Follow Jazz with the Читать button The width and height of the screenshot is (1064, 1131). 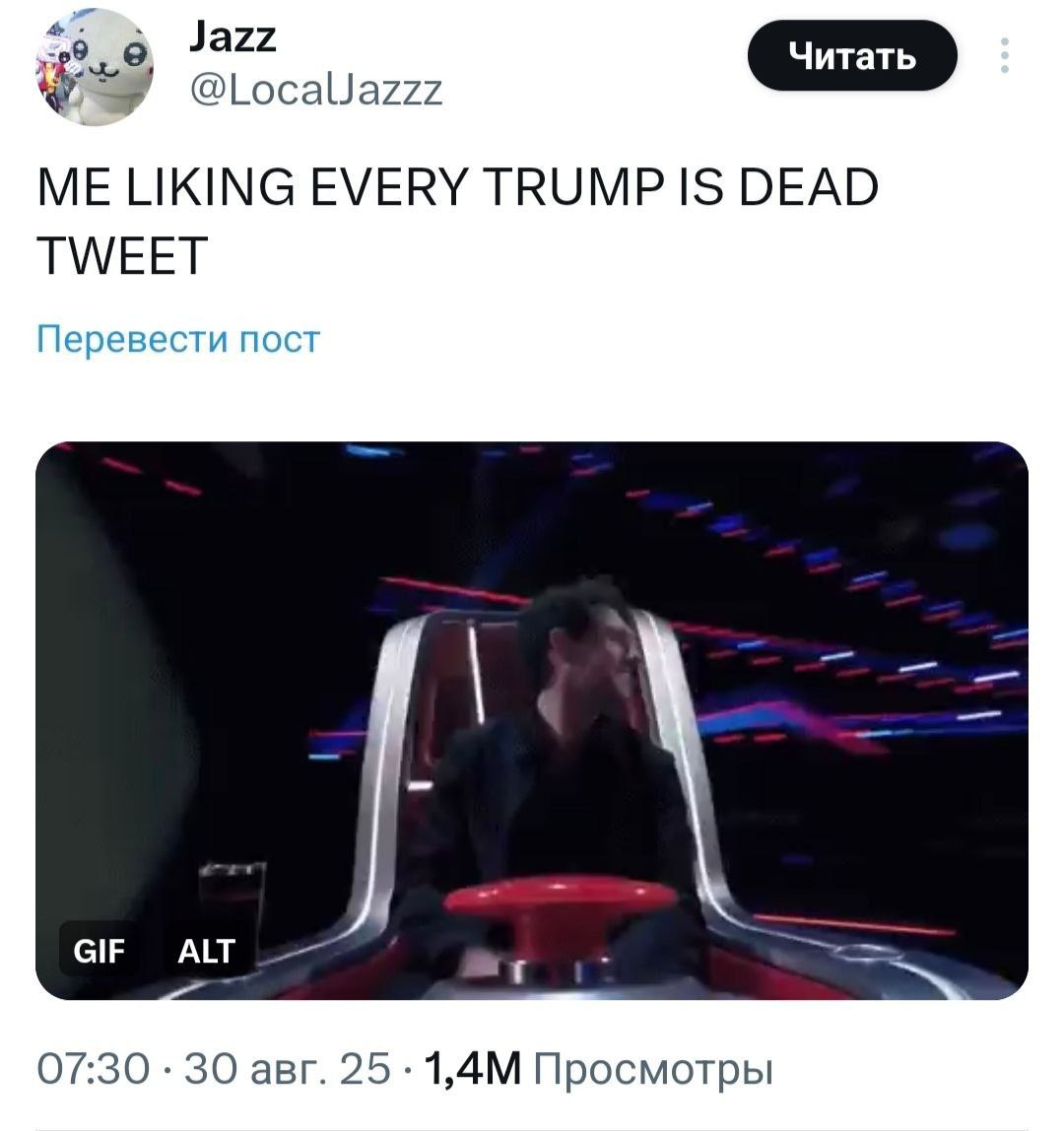pos(852,55)
